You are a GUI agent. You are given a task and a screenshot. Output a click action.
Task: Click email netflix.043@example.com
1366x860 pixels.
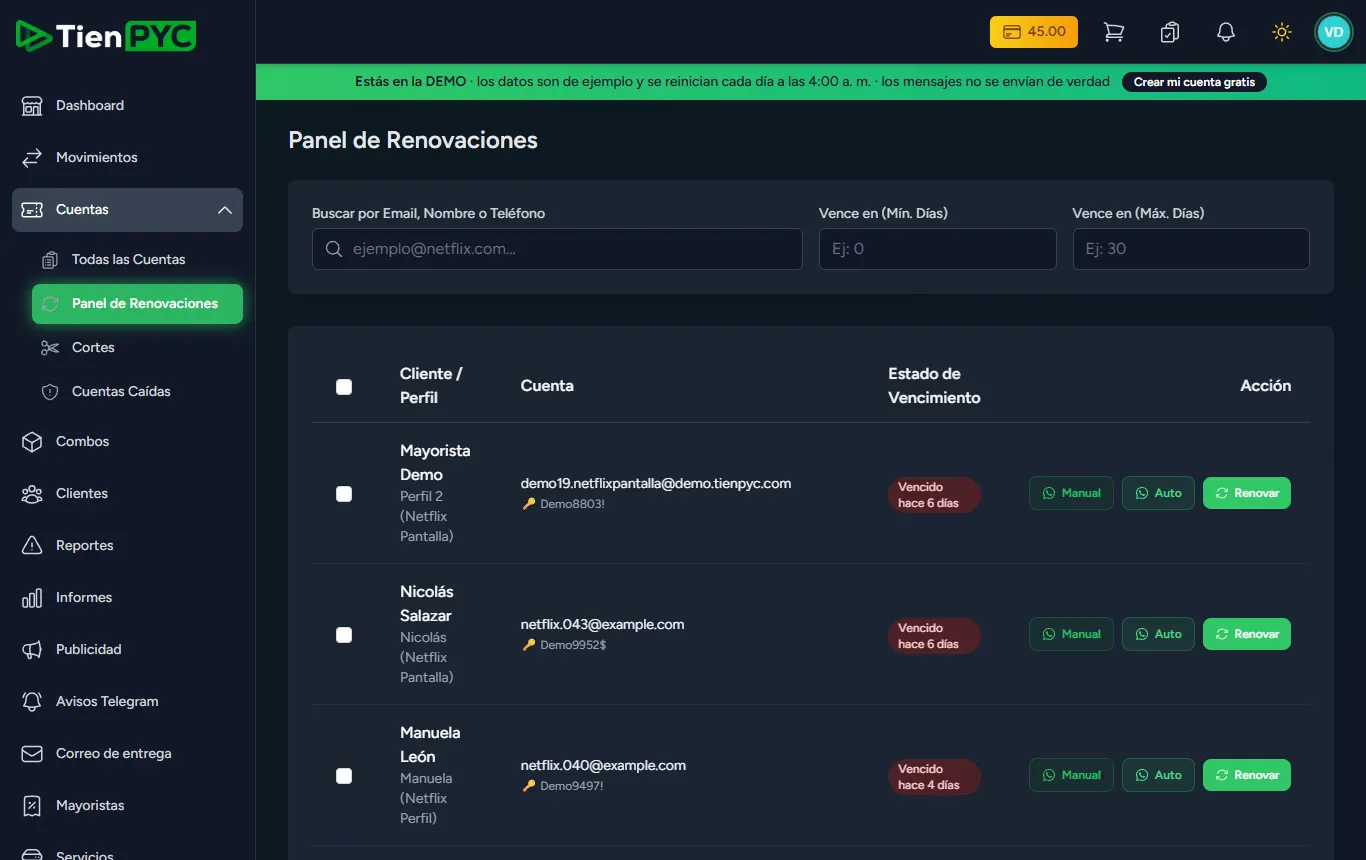pos(602,624)
